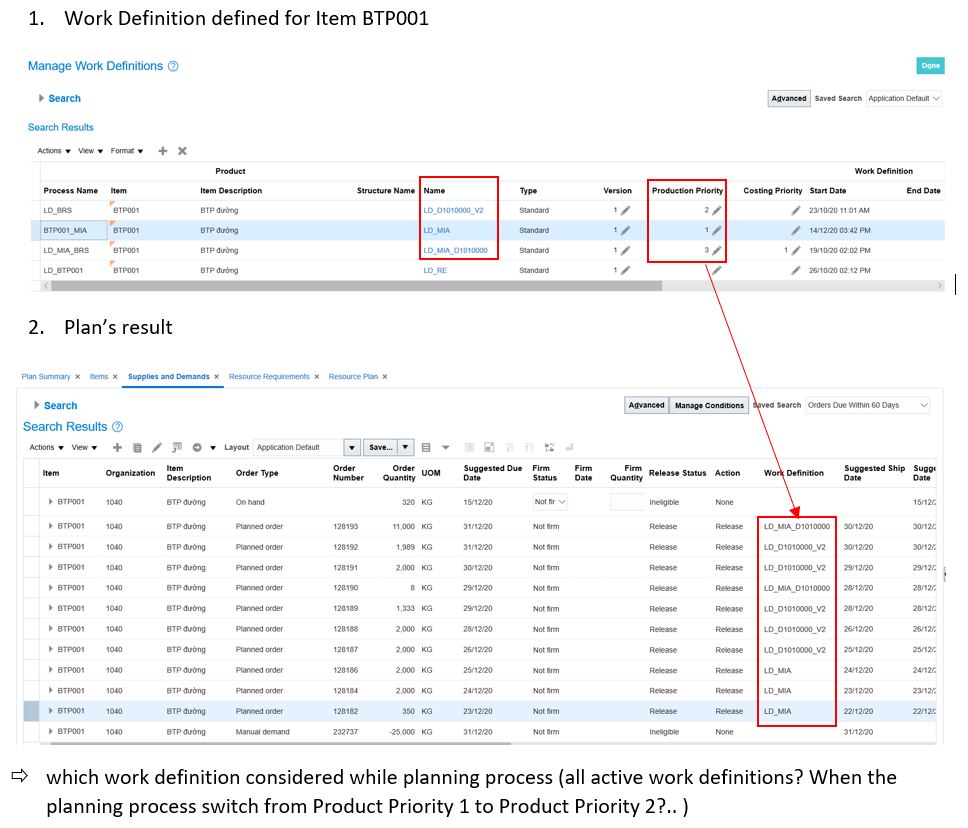Select the edit pencil icon in Supplies and Demands toolbar
The image size is (968, 828).
coord(156,447)
